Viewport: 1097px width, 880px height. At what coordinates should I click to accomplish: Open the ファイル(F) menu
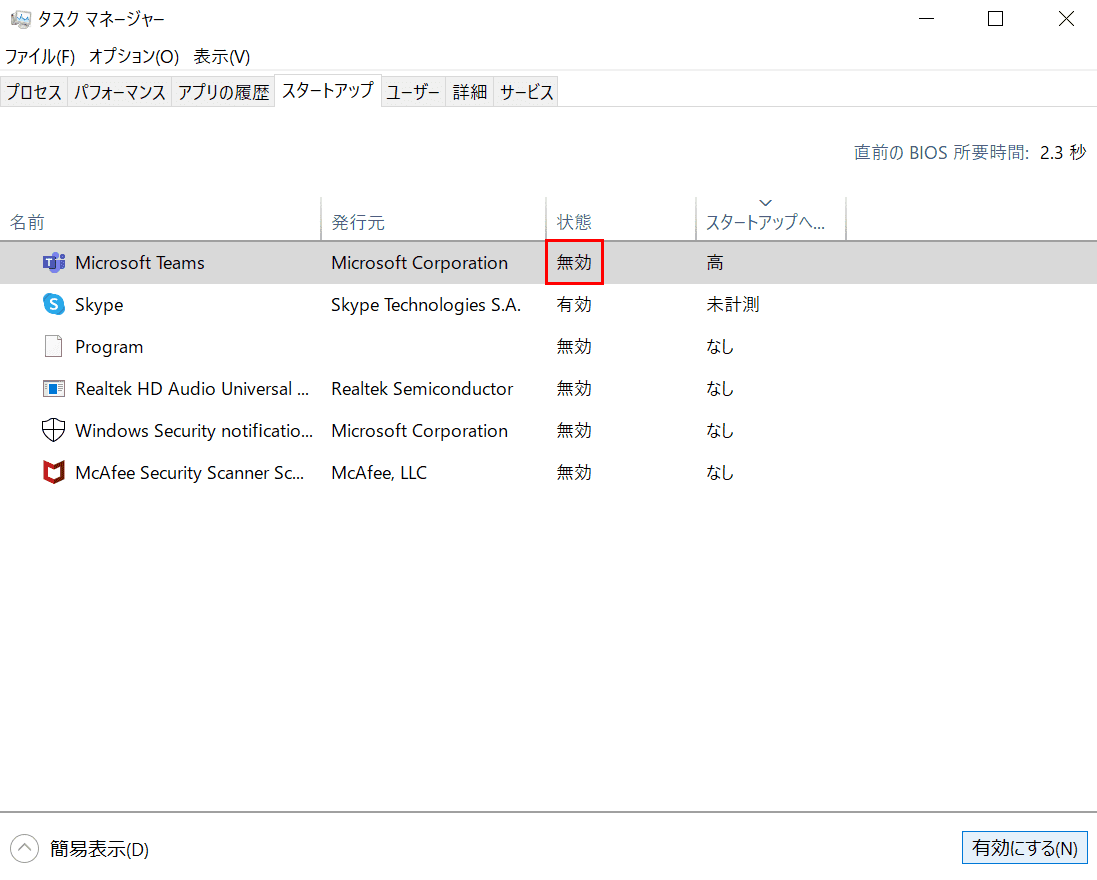(40, 57)
